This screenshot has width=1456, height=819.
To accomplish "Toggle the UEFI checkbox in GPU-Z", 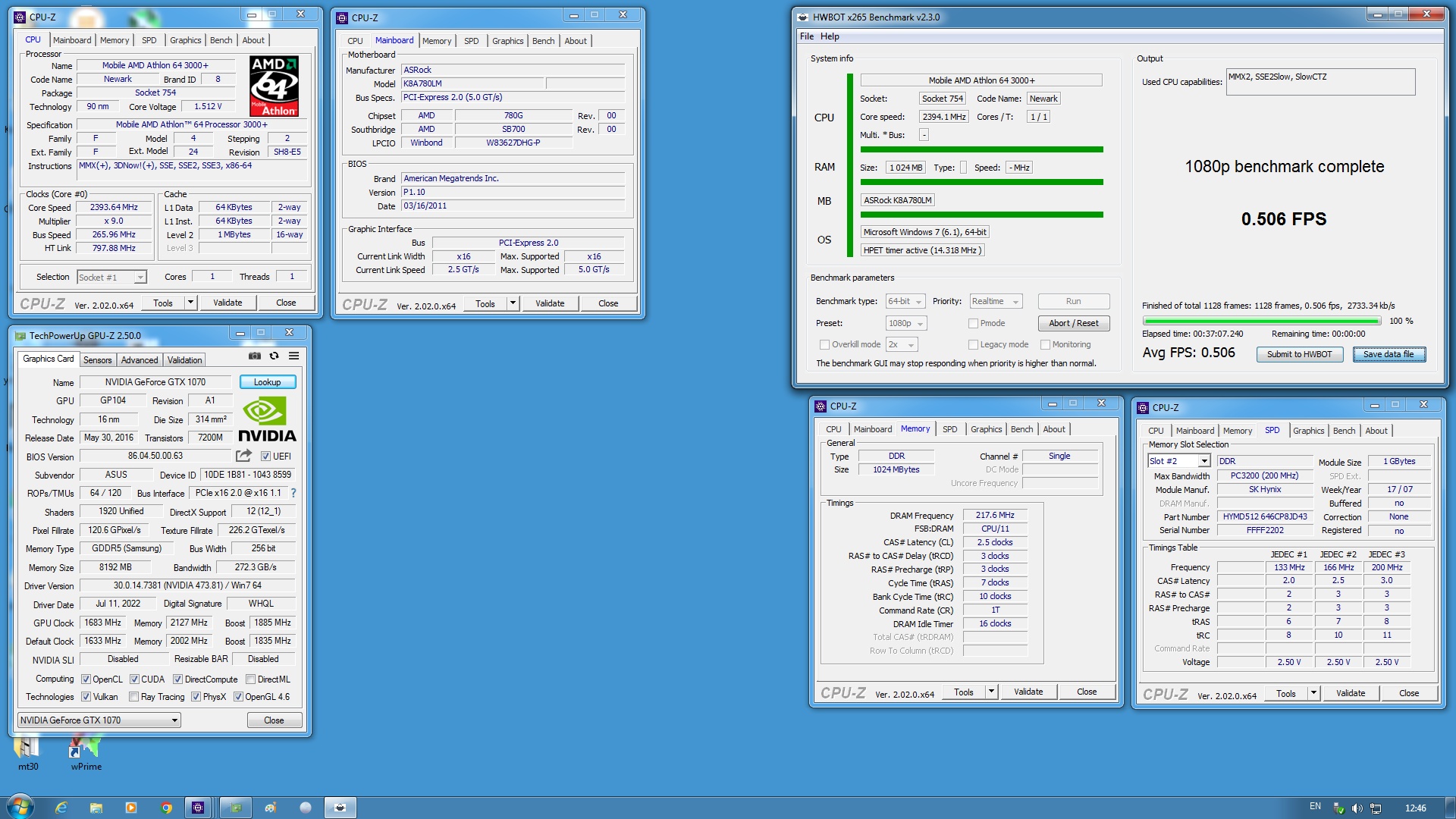I will click(x=265, y=457).
